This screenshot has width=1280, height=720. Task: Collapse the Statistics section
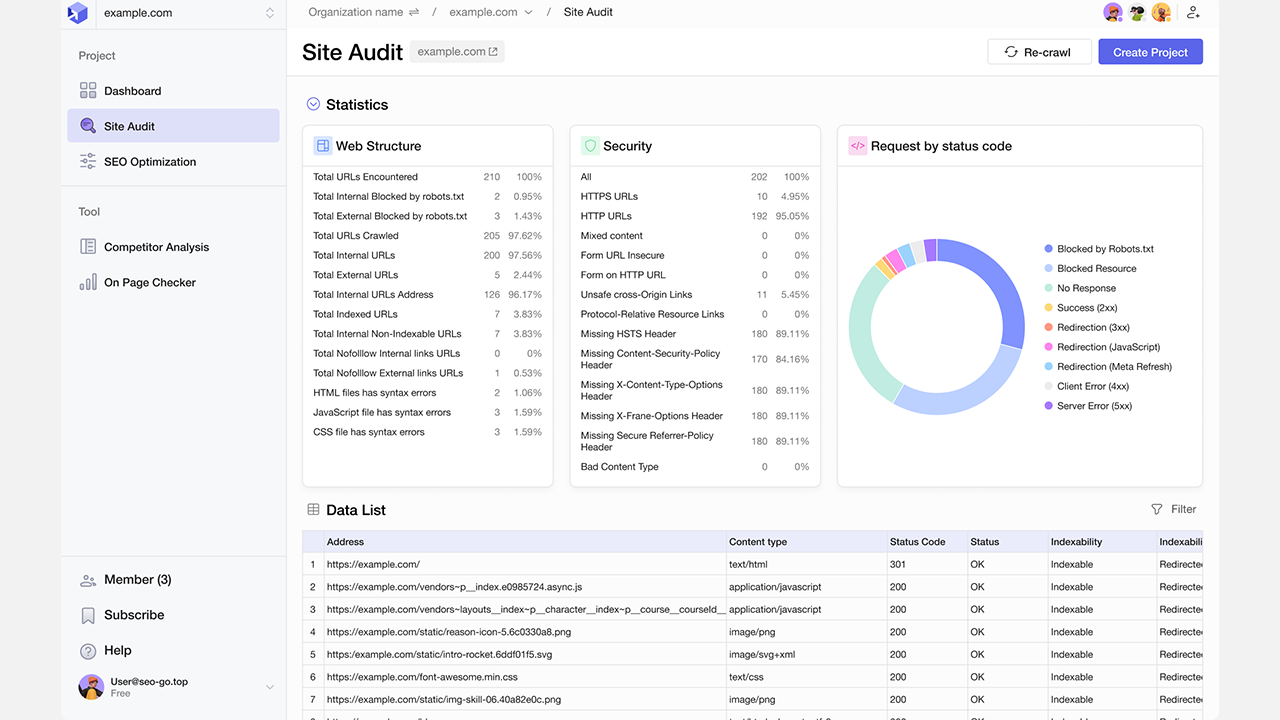(x=313, y=104)
